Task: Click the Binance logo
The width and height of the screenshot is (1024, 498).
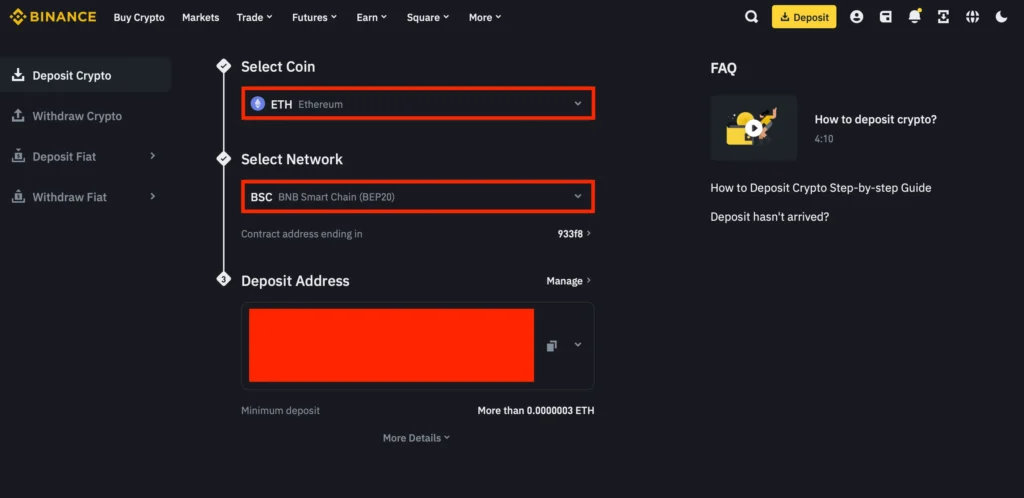Action: [53, 17]
